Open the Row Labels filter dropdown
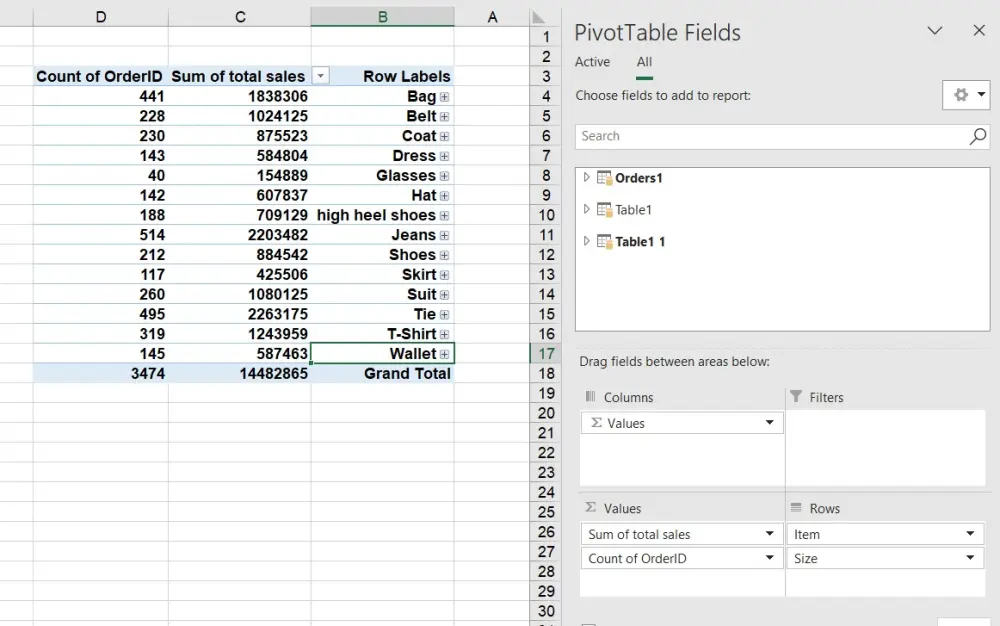Screen dimensions: 1000x626 coord(322,76)
